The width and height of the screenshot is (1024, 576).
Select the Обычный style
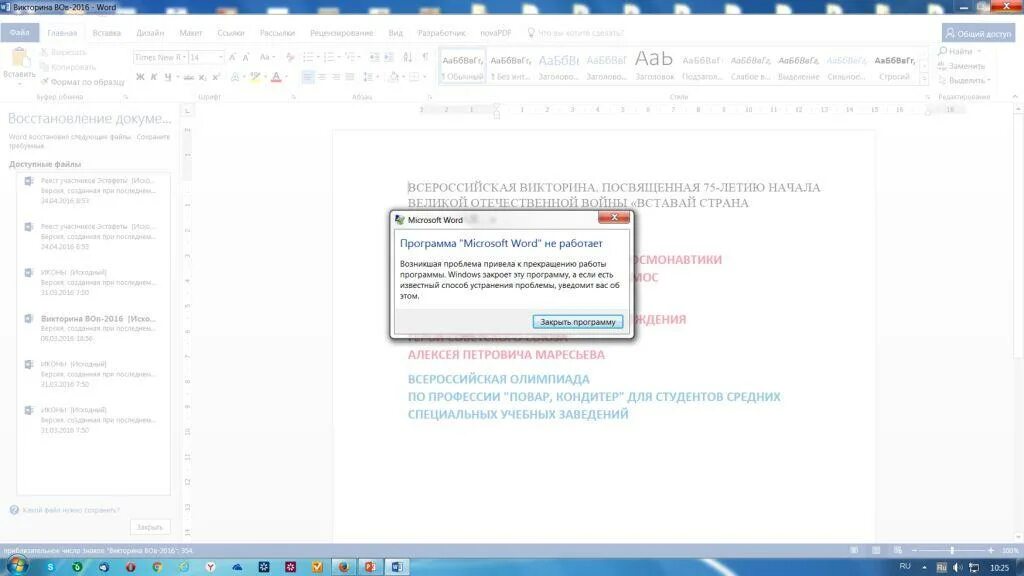462,66
